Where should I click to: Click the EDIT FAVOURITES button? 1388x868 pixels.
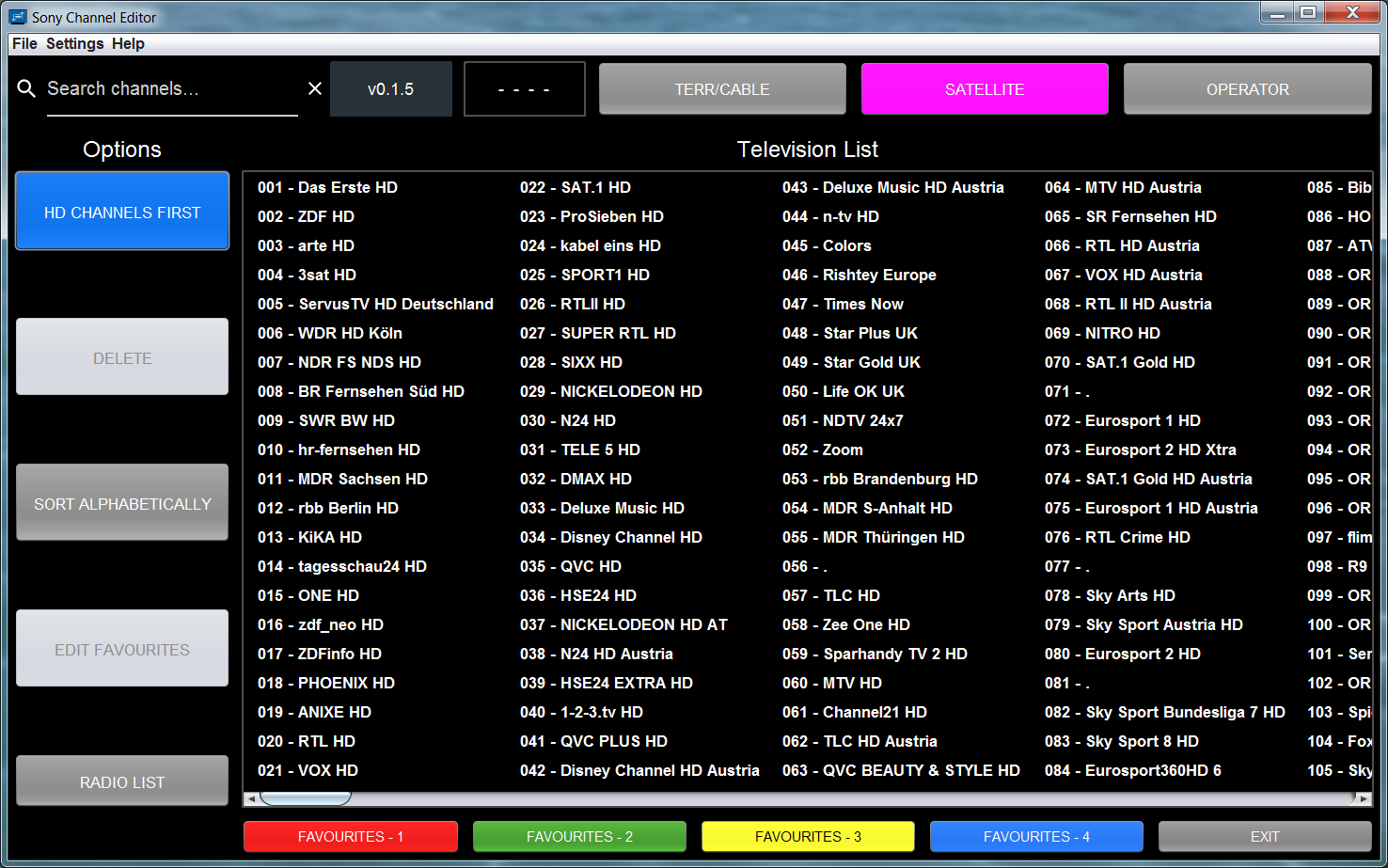point(122,649)
